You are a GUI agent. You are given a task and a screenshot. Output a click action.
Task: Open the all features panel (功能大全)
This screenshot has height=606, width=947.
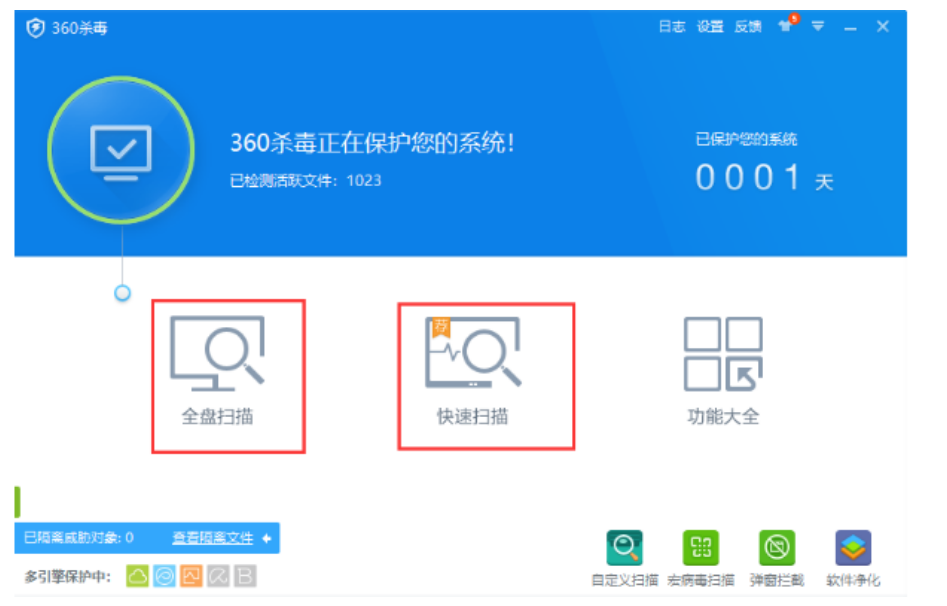tap(723, 372)
